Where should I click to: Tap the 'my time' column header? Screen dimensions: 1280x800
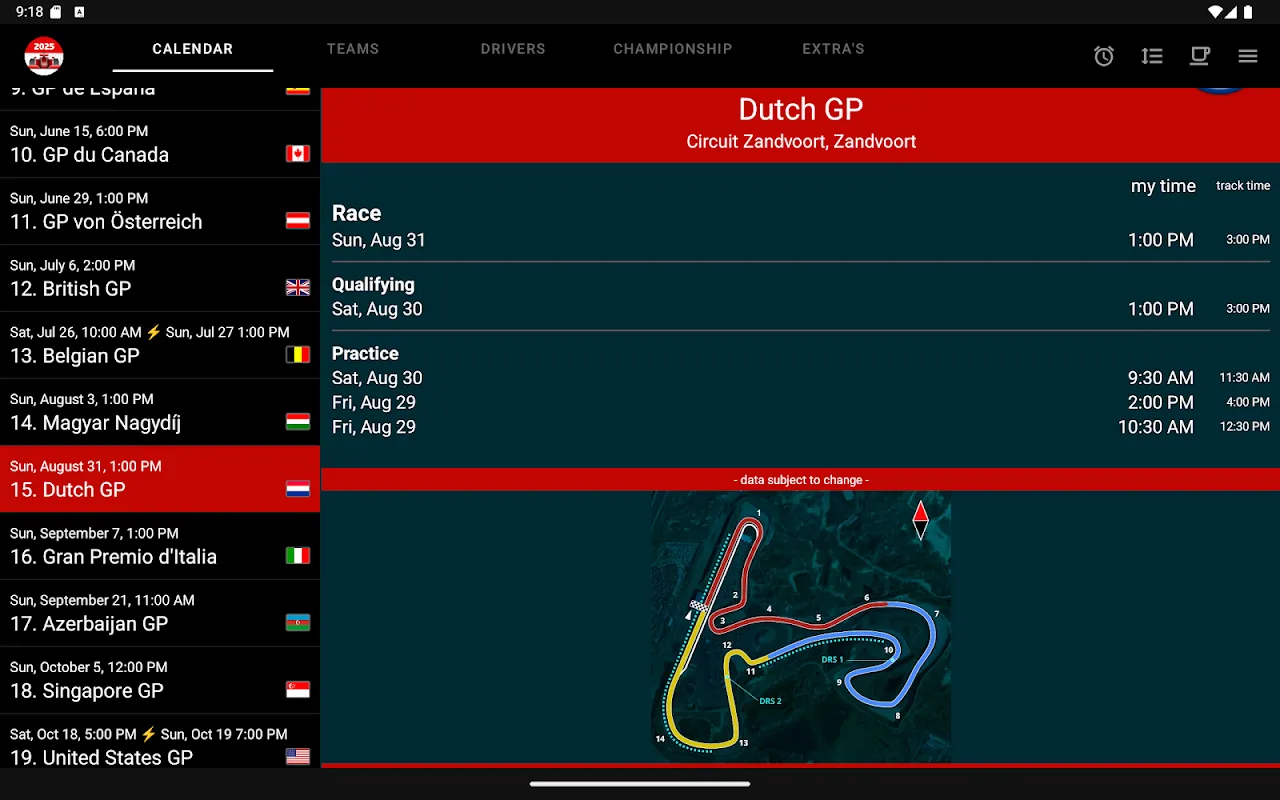tap(1163, 186)
